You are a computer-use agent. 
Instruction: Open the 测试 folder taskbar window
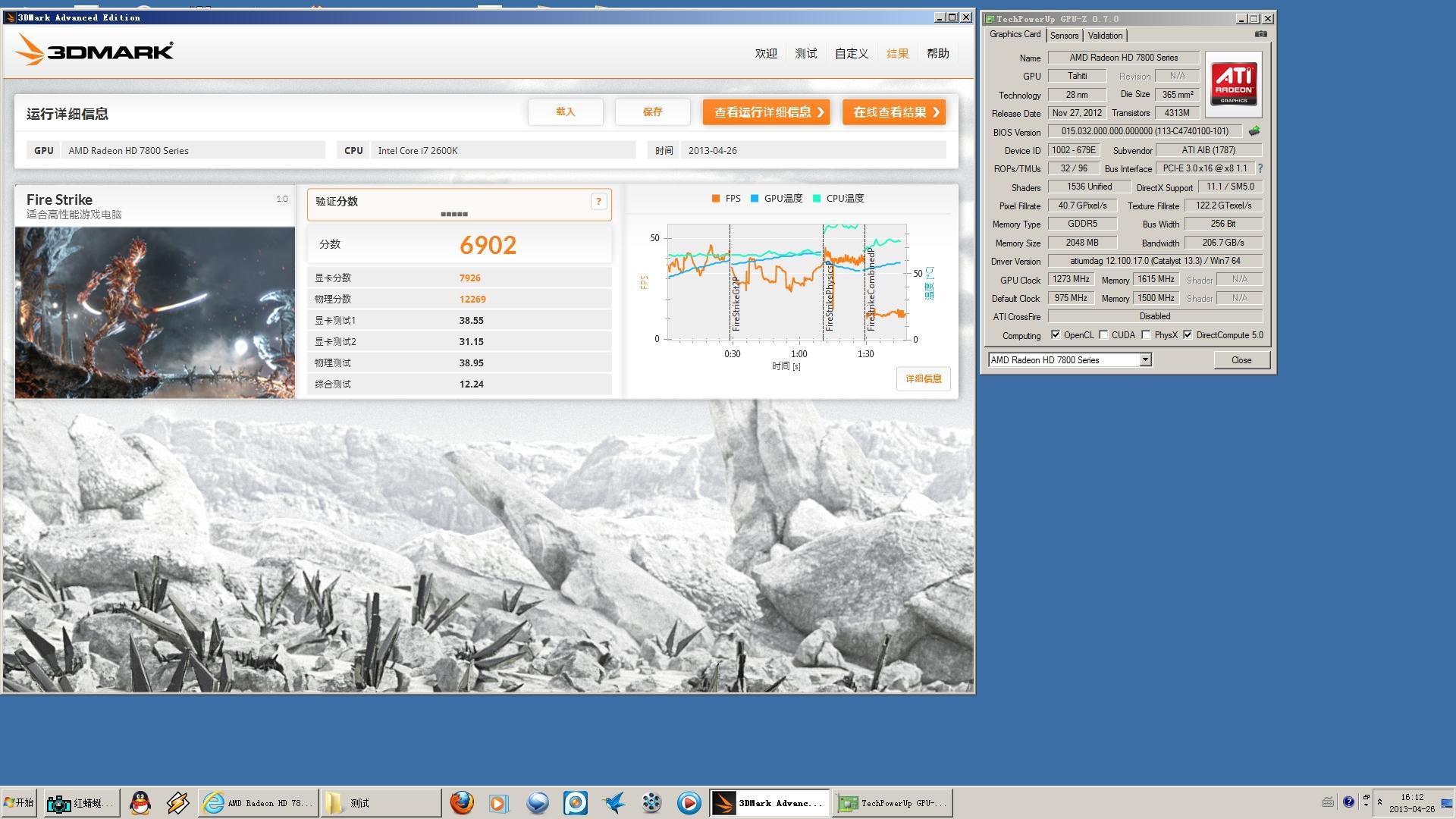point(381,802)
